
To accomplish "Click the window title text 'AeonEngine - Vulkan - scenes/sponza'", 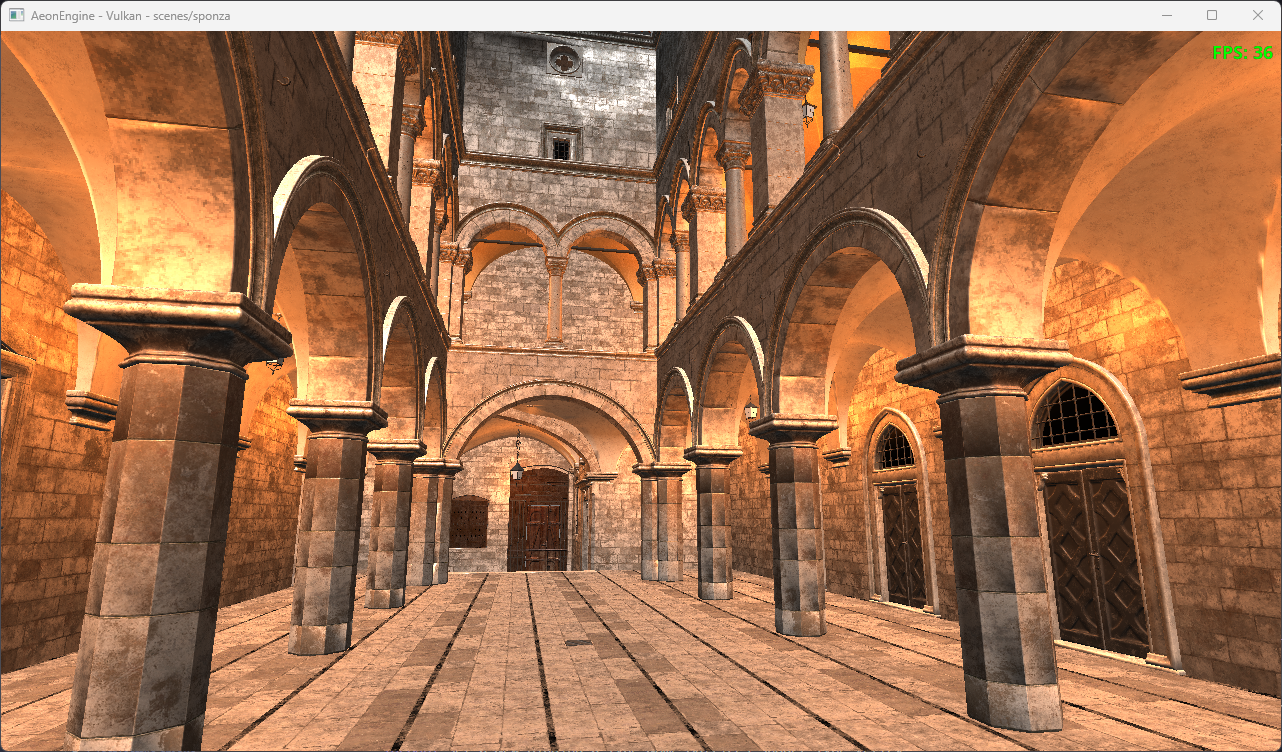I will point(131,15).
